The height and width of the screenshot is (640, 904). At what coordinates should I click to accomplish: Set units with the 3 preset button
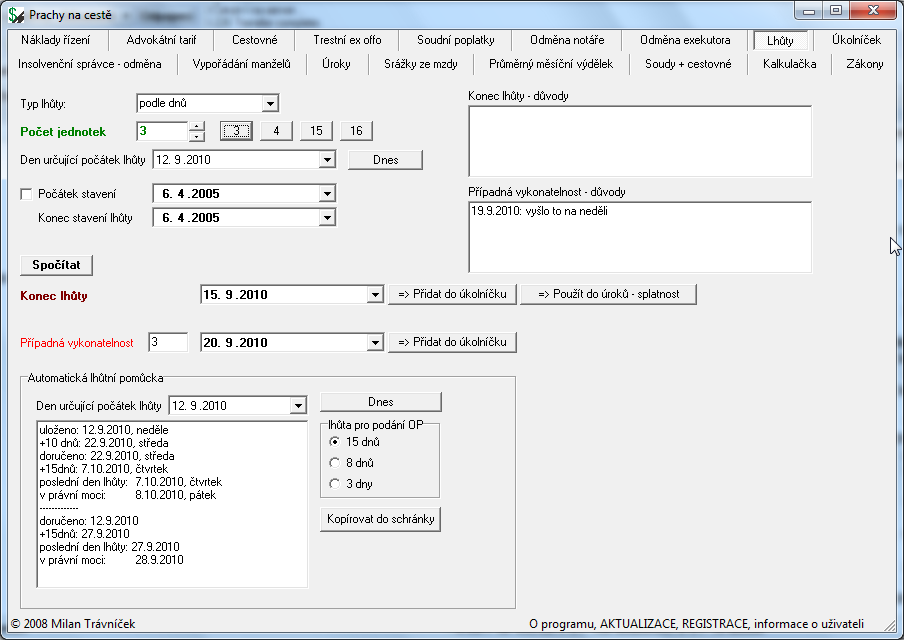coord(236,131)
